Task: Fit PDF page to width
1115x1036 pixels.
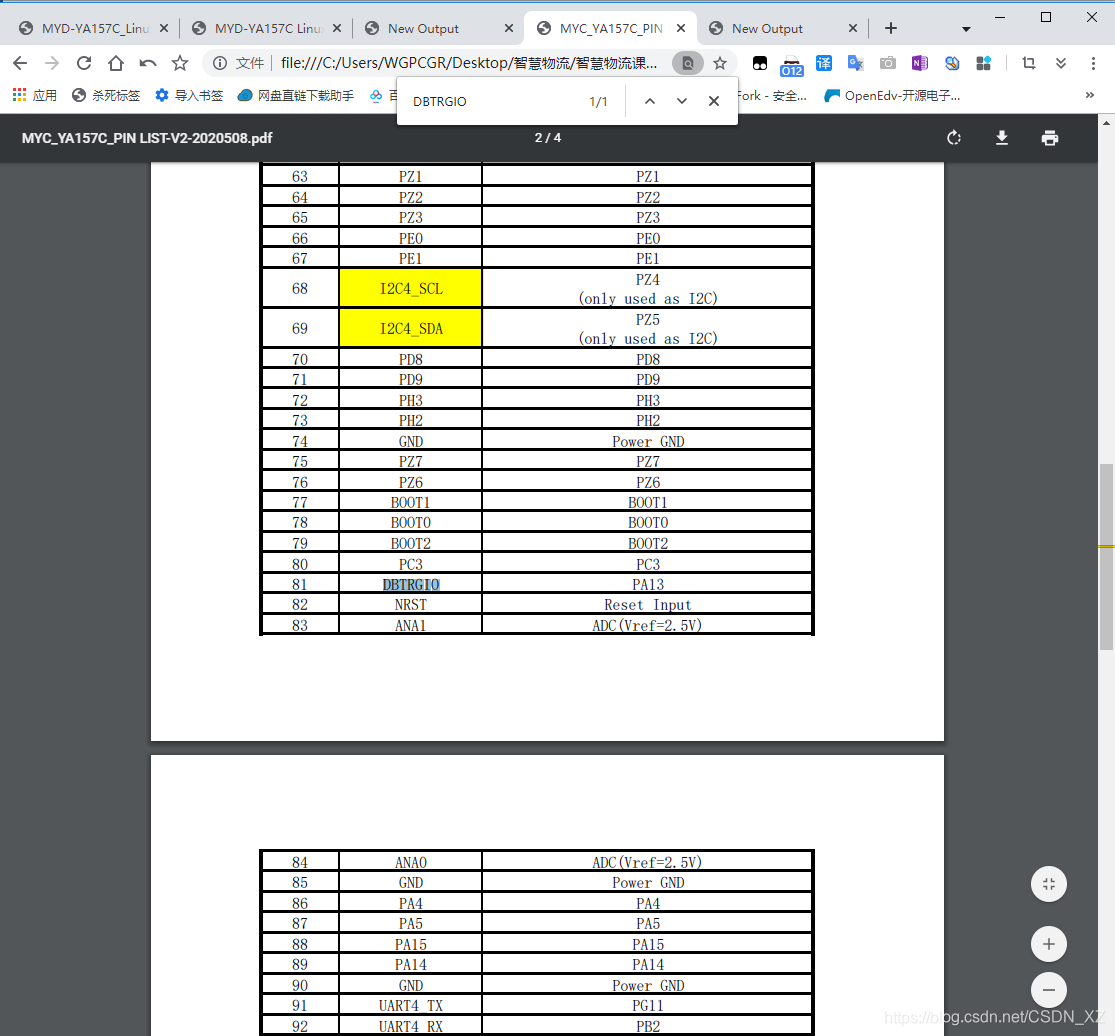Action: (1049, 885)
